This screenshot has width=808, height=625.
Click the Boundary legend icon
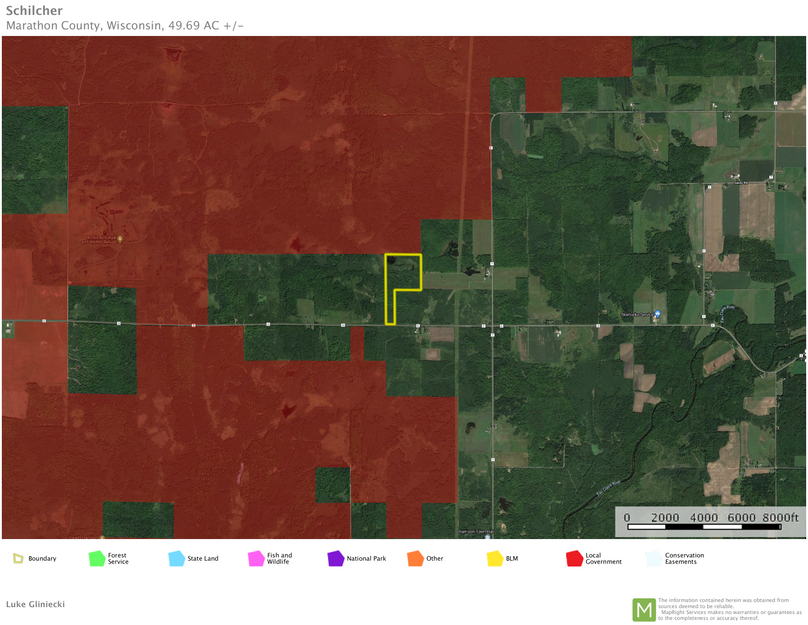point(18,558)
